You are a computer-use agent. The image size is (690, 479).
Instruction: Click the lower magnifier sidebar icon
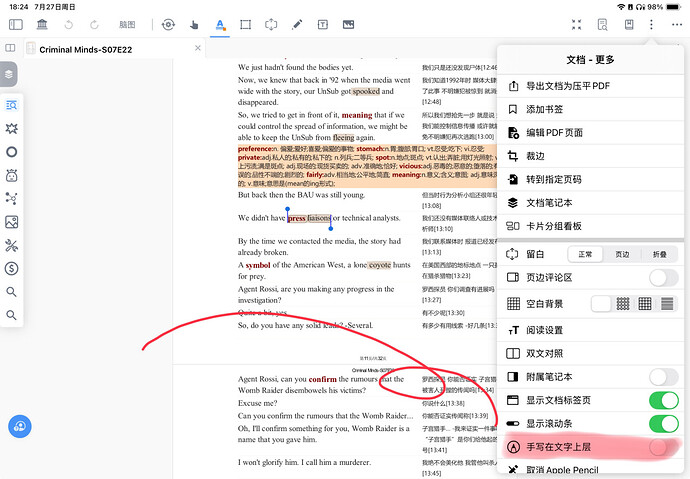pyautogui.click(x=11, y=315)
